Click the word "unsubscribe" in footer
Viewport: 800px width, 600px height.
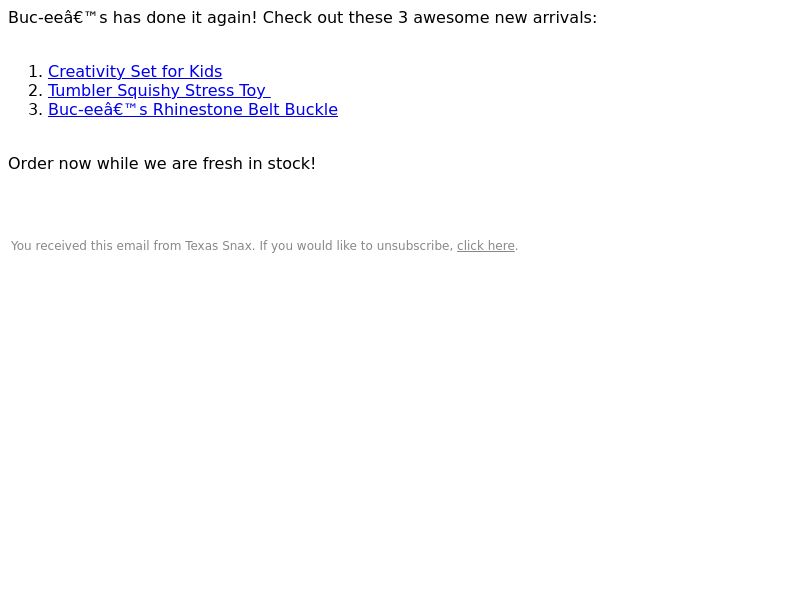(x=415, y=246)
